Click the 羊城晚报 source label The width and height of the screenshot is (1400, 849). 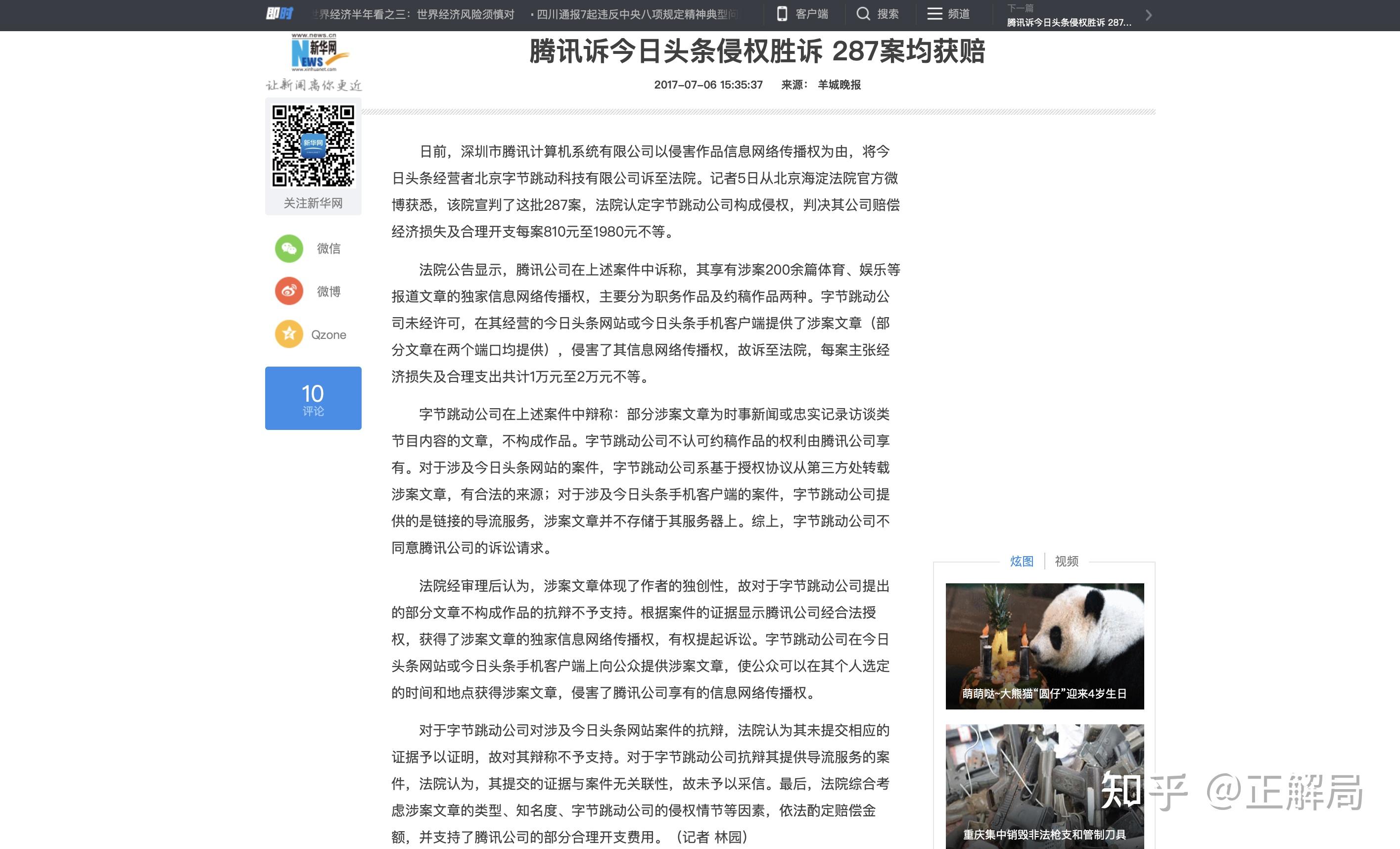839,85
